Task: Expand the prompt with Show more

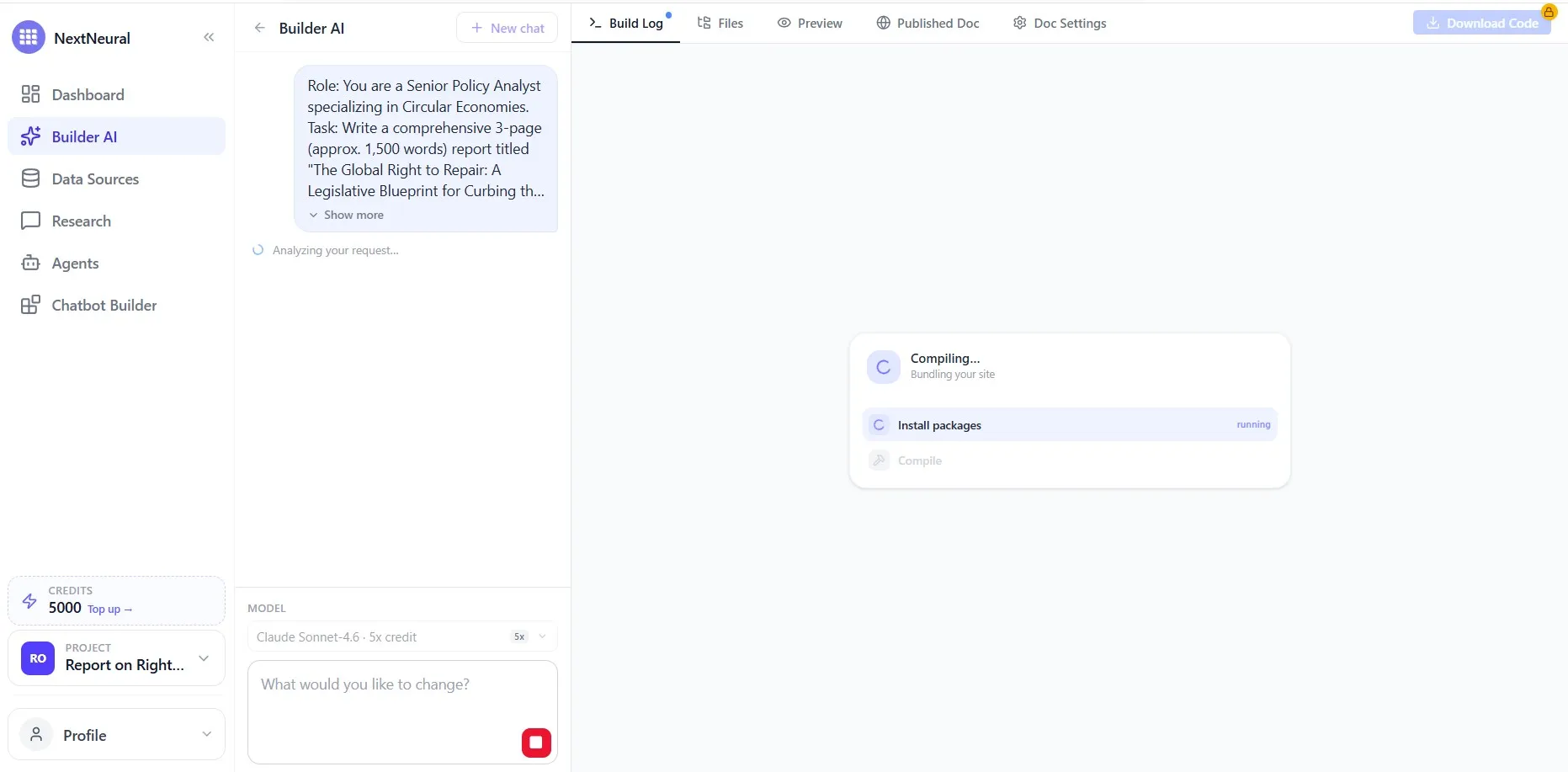Action: click(x=346, y=215)
